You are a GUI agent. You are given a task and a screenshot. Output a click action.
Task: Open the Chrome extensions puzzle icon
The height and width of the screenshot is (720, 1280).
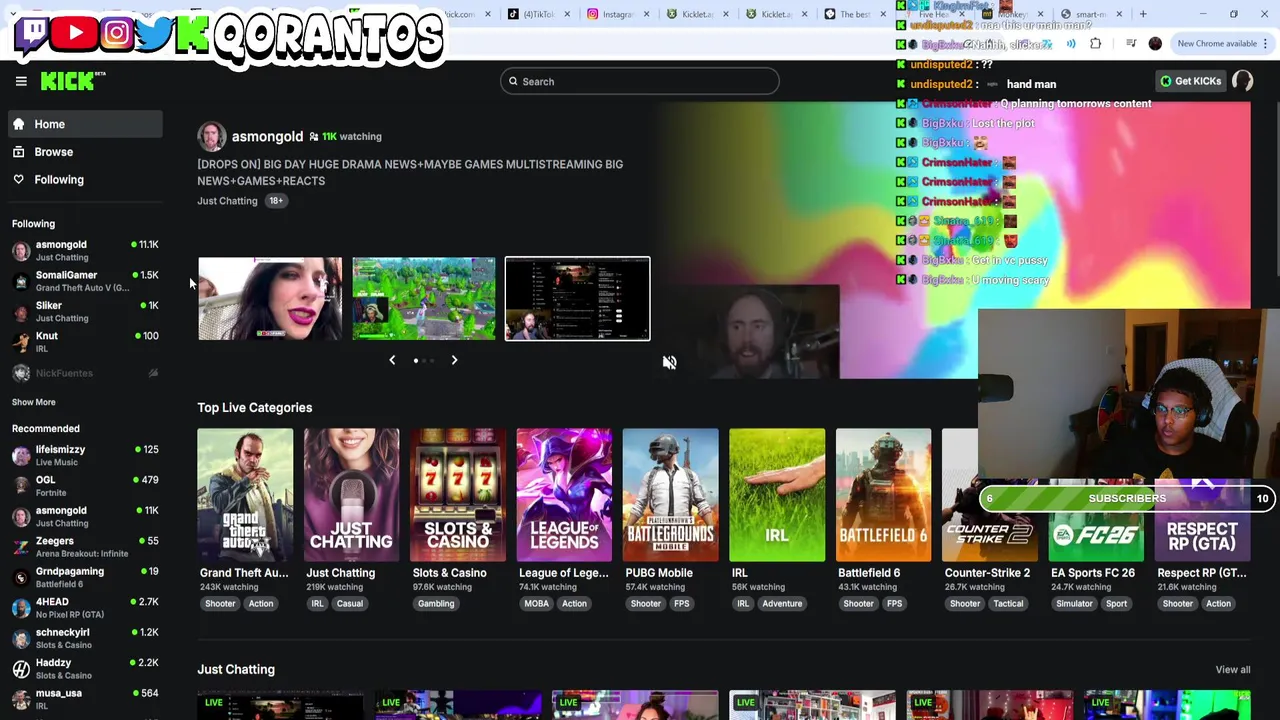tap(1095, 43)
